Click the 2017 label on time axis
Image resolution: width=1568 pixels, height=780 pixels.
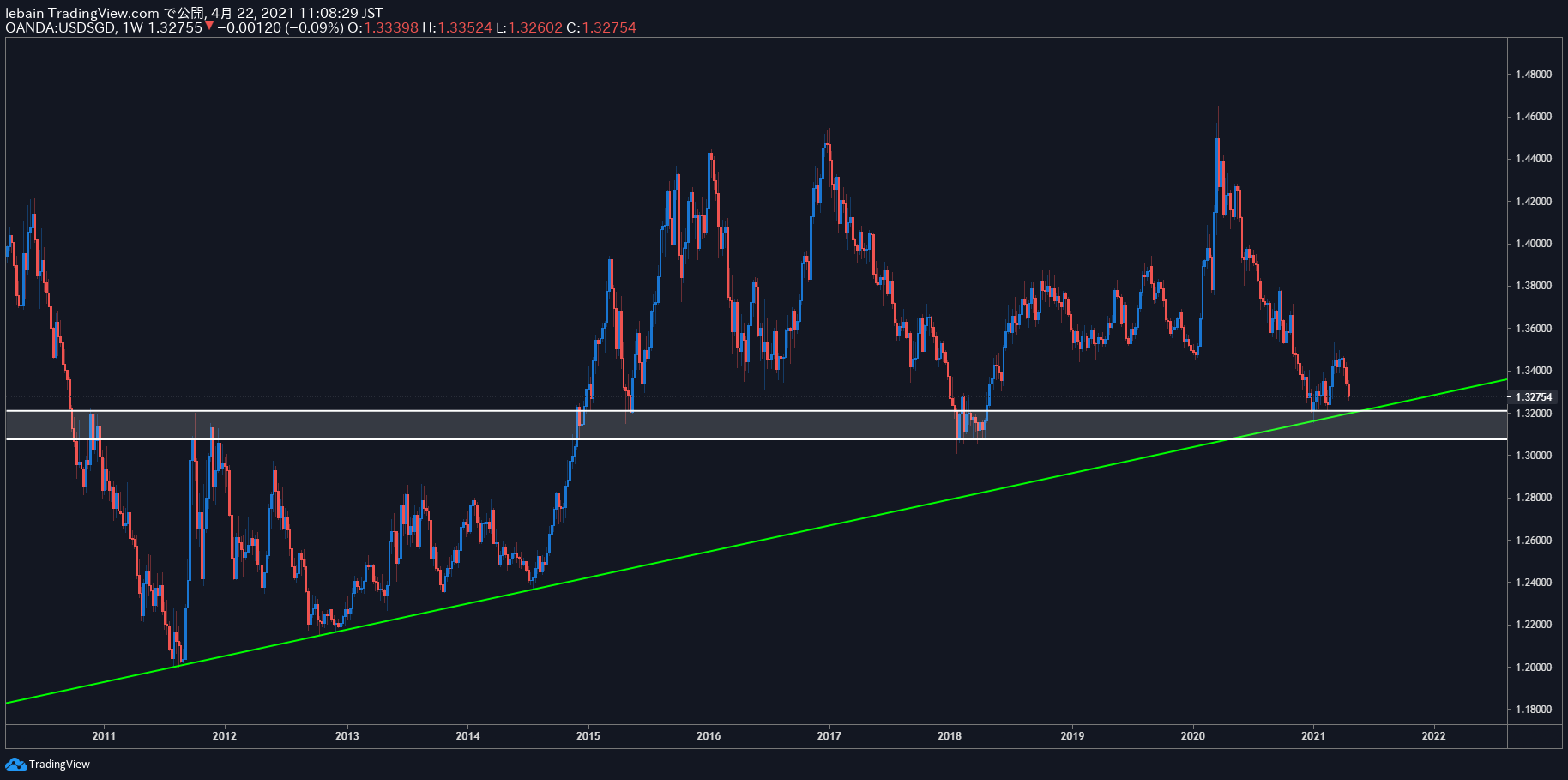(829, 735)
